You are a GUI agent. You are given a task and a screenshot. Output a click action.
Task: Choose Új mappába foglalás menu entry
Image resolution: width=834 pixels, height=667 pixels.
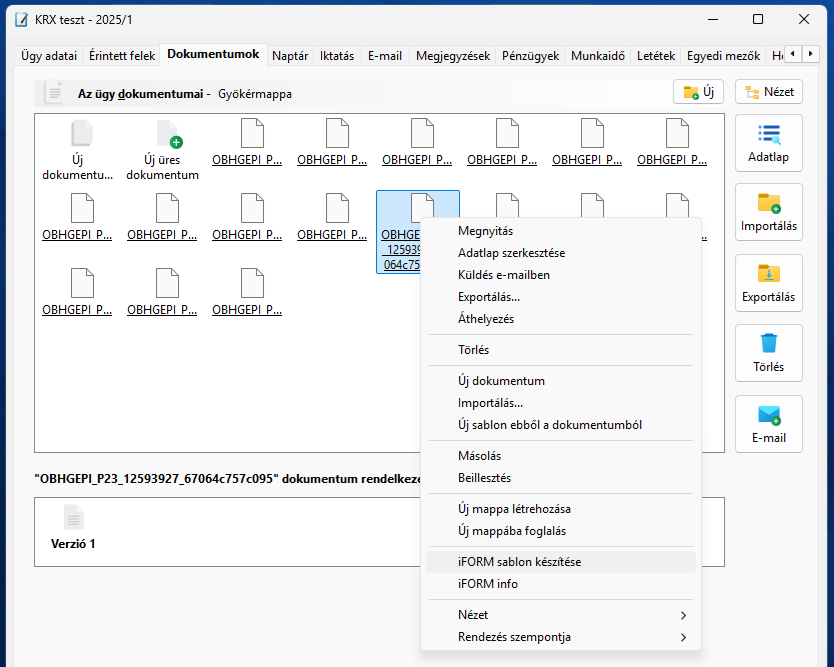pos(561,531)
